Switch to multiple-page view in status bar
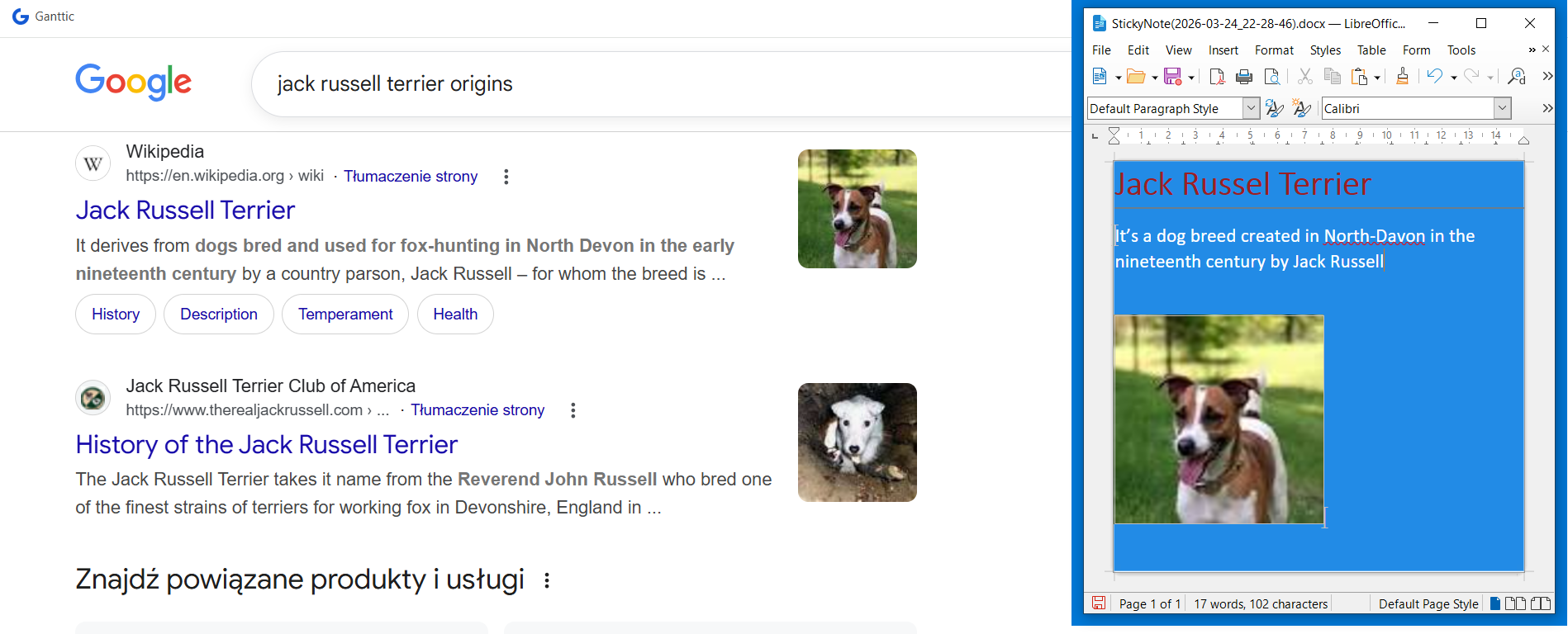 click(x=1515, y=603)
